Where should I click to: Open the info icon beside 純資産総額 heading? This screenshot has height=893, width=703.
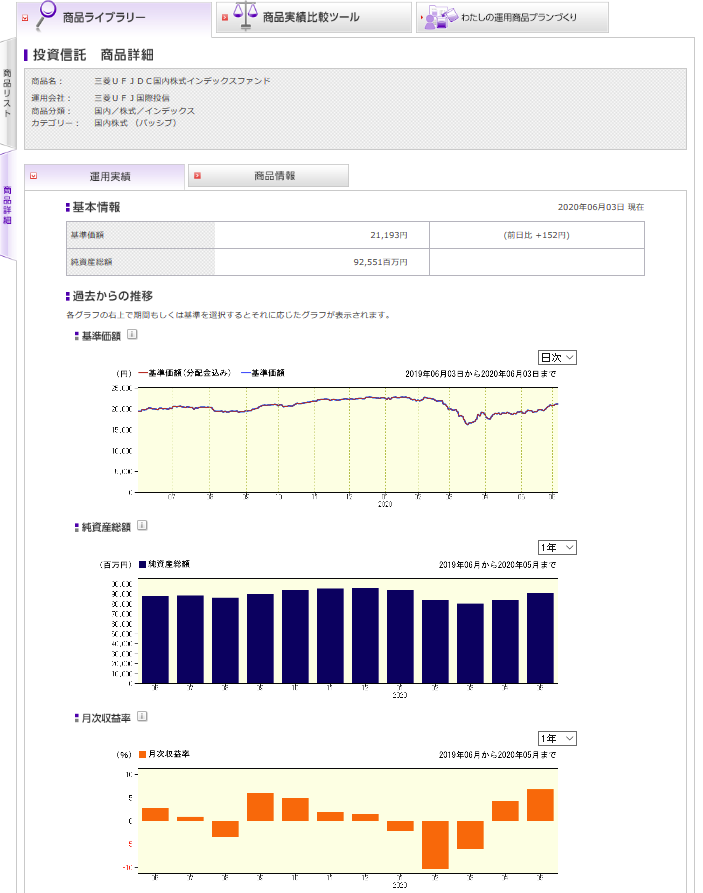pyautogui.click(x=142, y=525)
